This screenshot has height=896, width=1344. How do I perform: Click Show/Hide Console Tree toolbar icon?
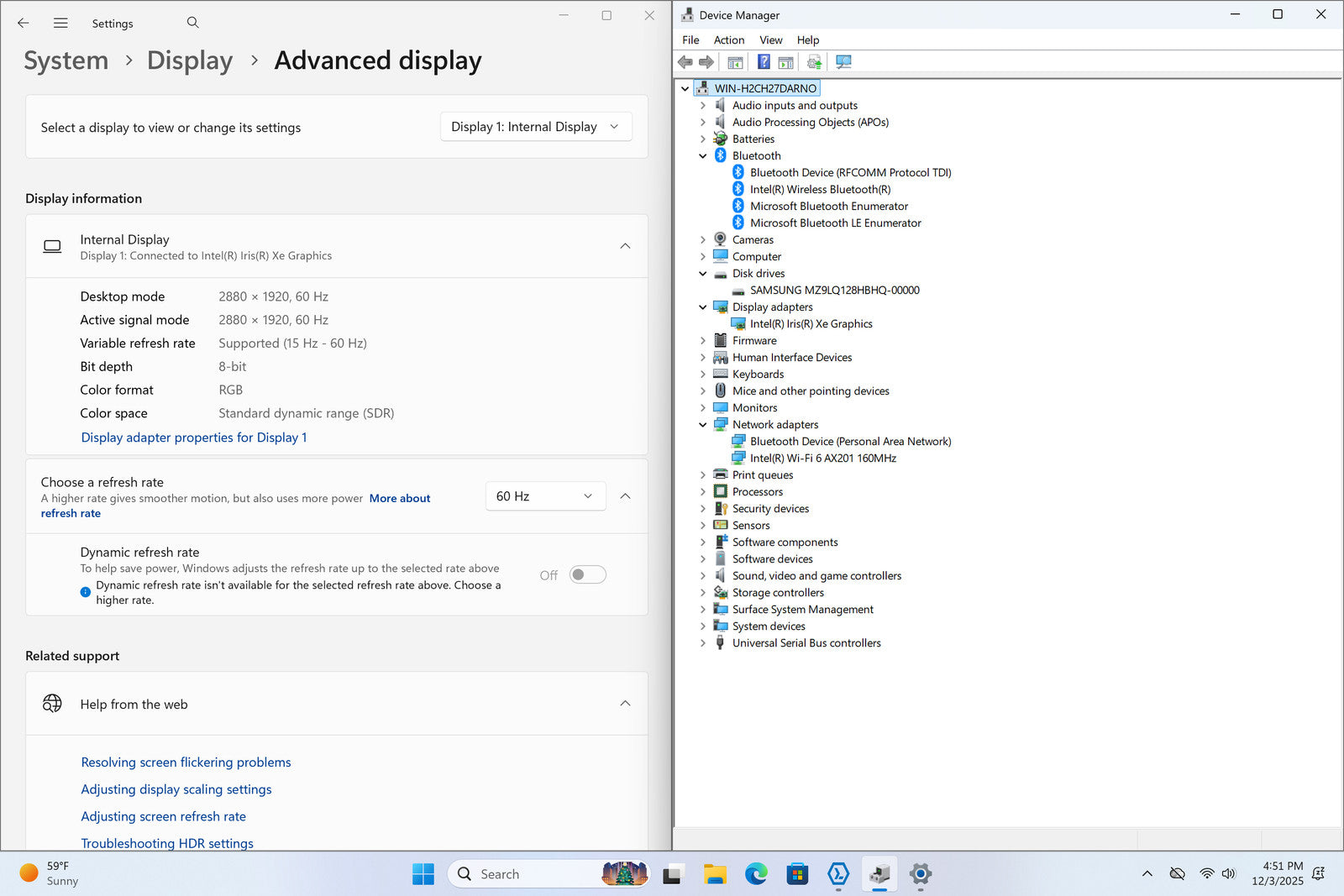[x=735, y=62]
